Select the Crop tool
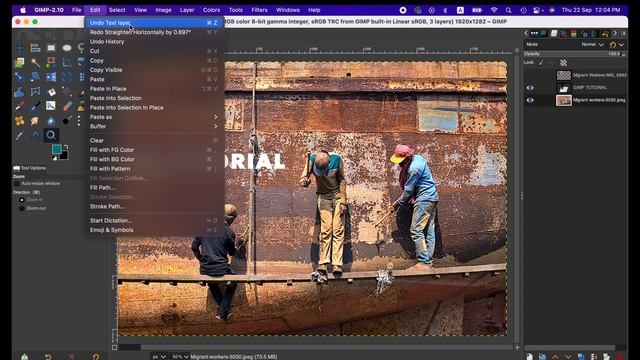 point(67,62)
